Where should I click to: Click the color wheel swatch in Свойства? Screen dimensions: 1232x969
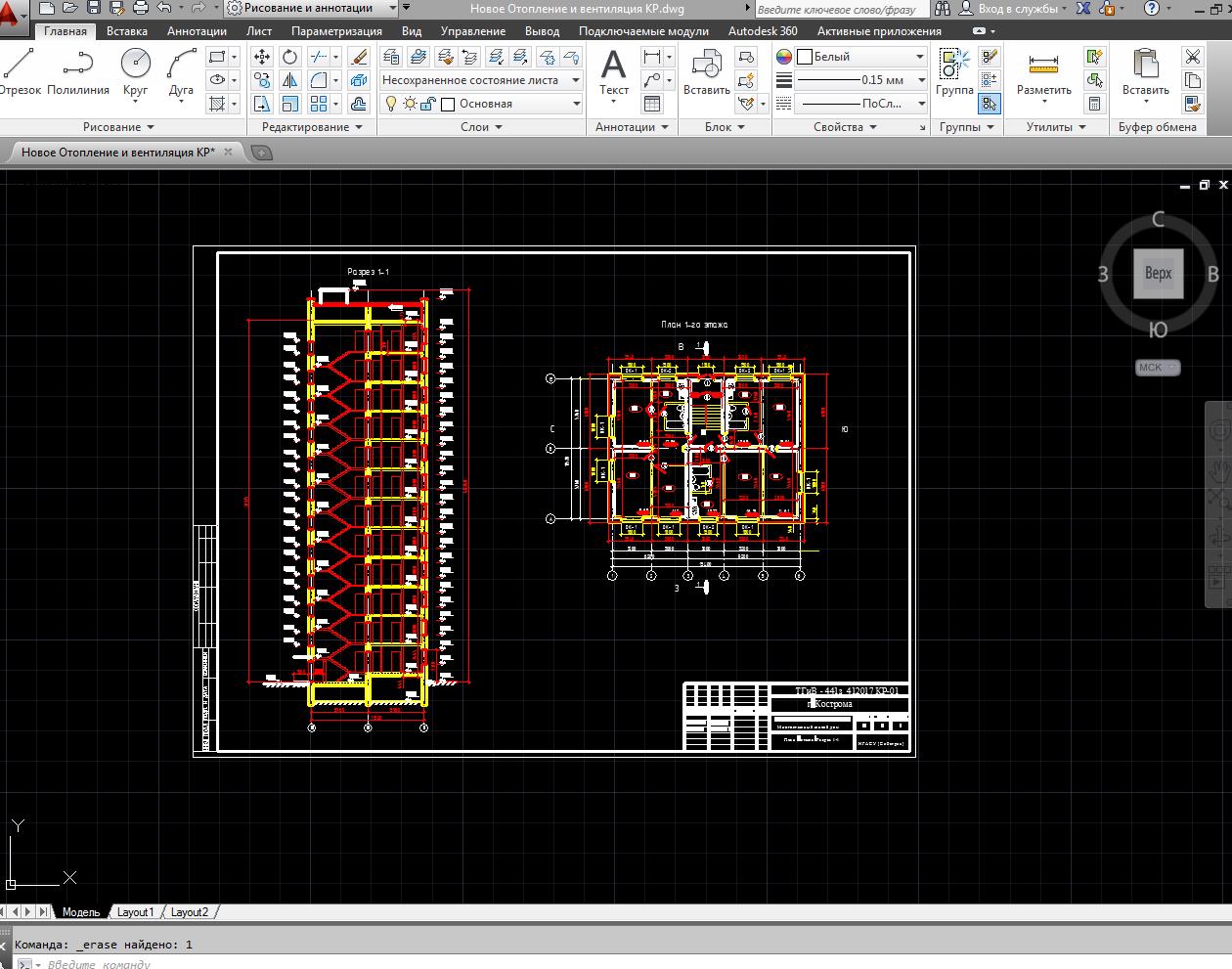click(x=784, y=57)
